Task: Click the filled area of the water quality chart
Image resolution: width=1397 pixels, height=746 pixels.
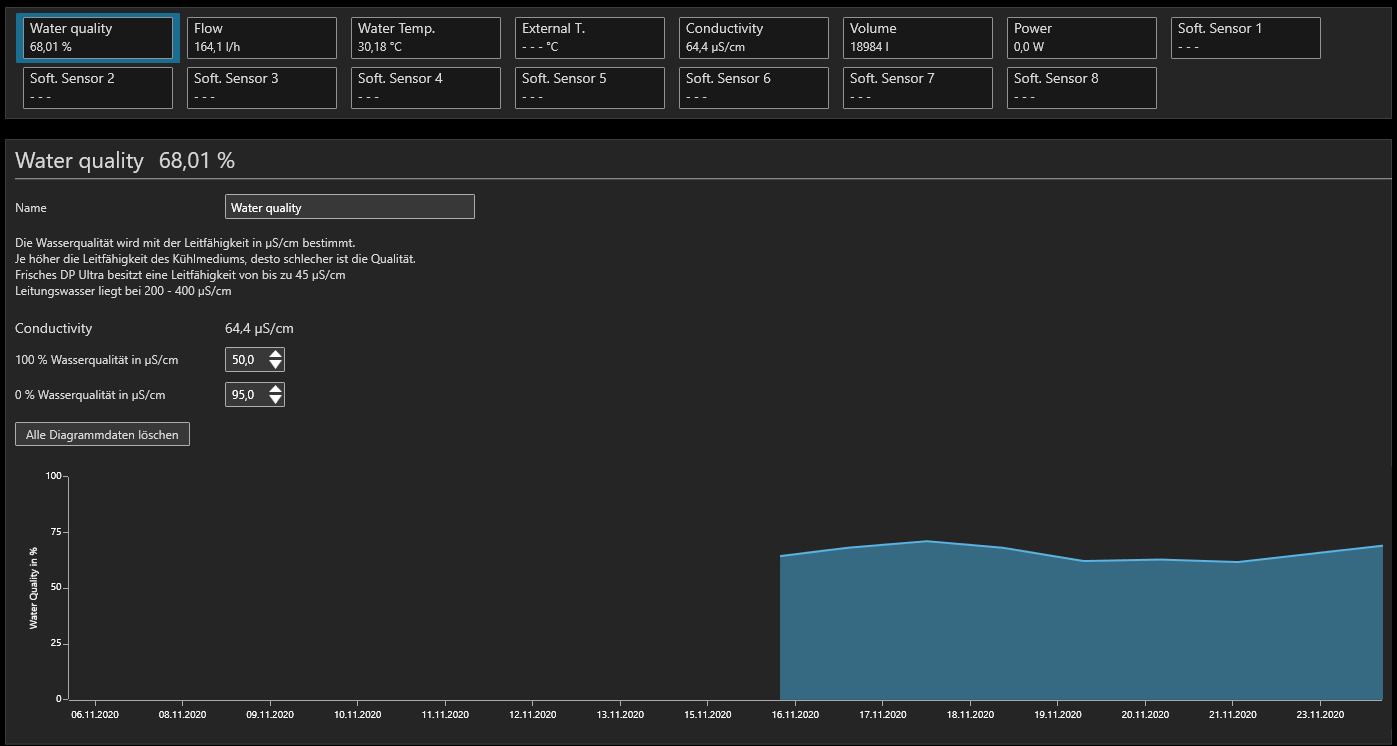Action: point(1080,630)
